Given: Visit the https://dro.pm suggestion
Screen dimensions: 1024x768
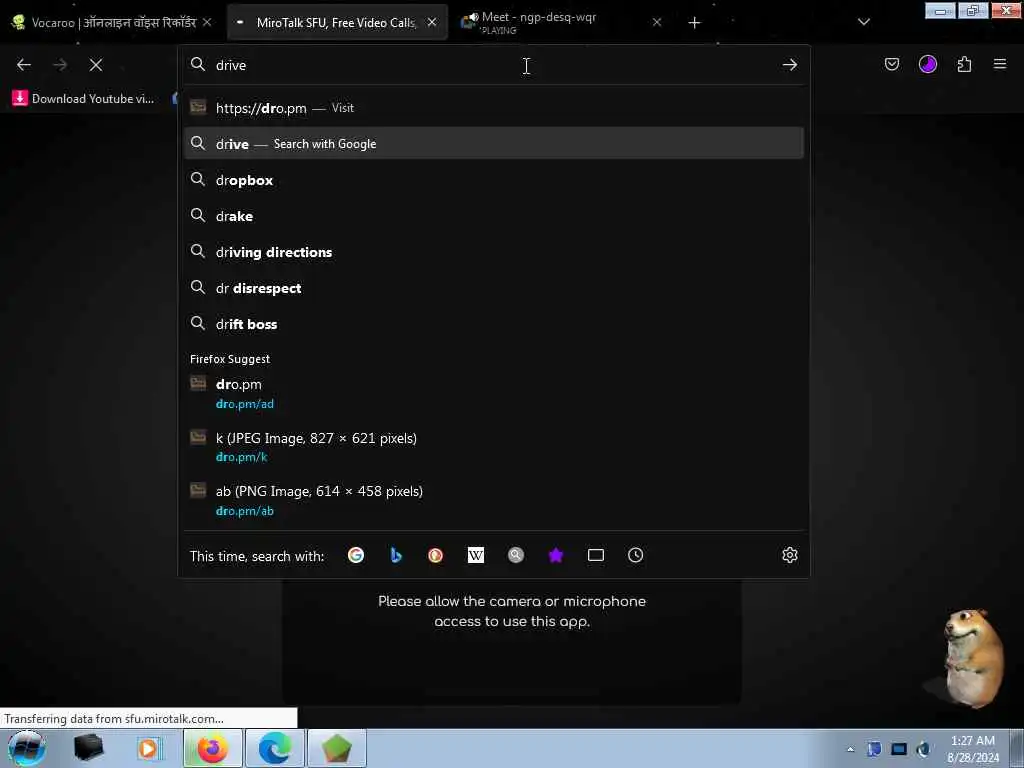Looking at the screenshot, I should (494, 108).
